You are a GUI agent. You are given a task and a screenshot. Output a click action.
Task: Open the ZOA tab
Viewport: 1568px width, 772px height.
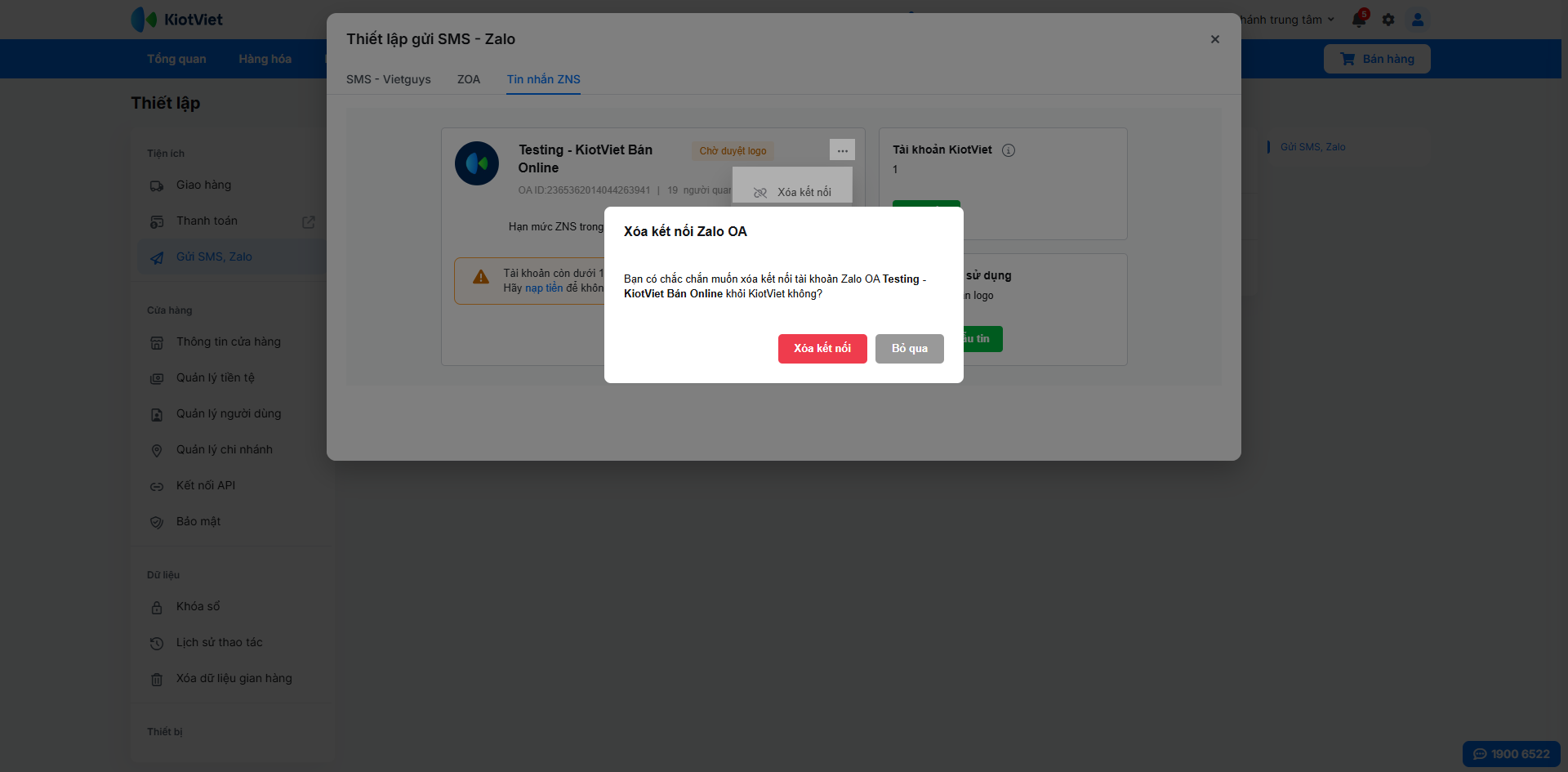coord(469,79)
